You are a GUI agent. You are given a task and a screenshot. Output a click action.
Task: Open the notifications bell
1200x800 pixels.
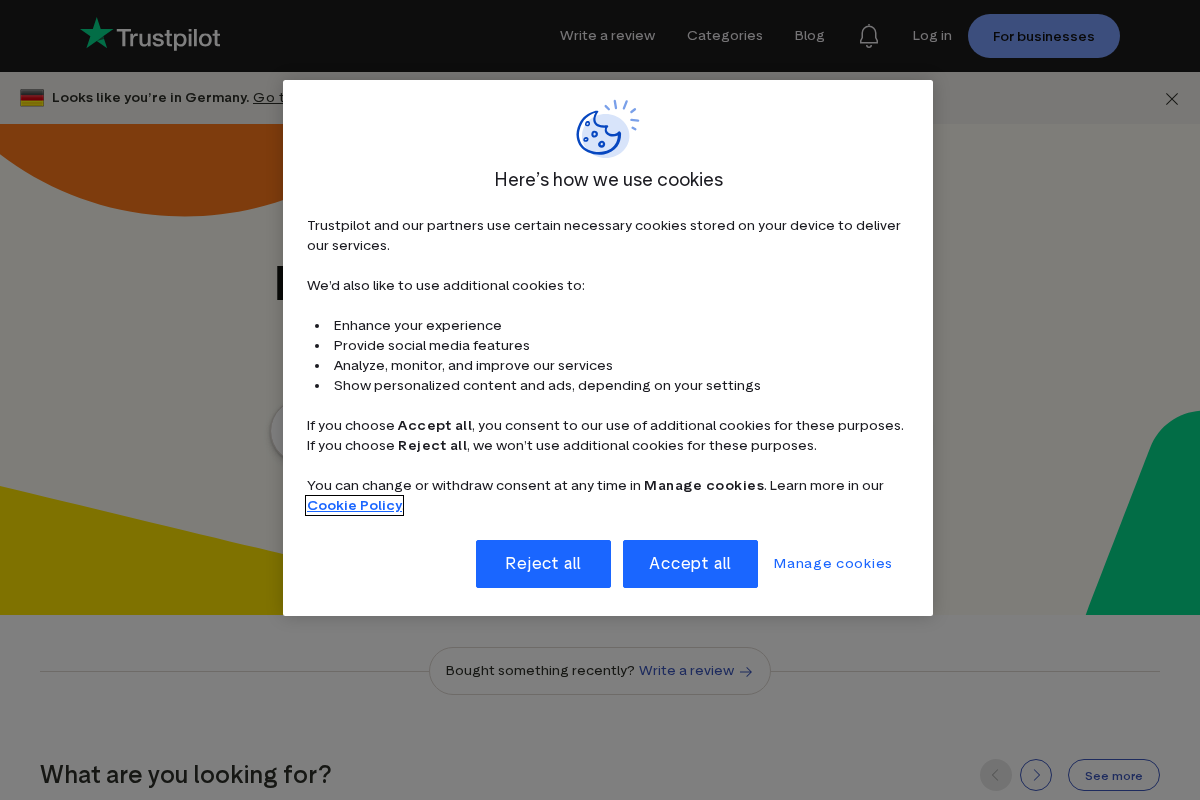tap(868, 35)
